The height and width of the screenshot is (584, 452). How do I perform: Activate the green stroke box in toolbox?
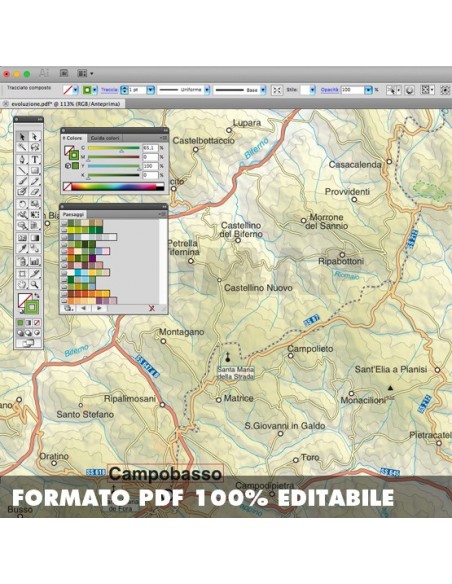tap(32, 307)
